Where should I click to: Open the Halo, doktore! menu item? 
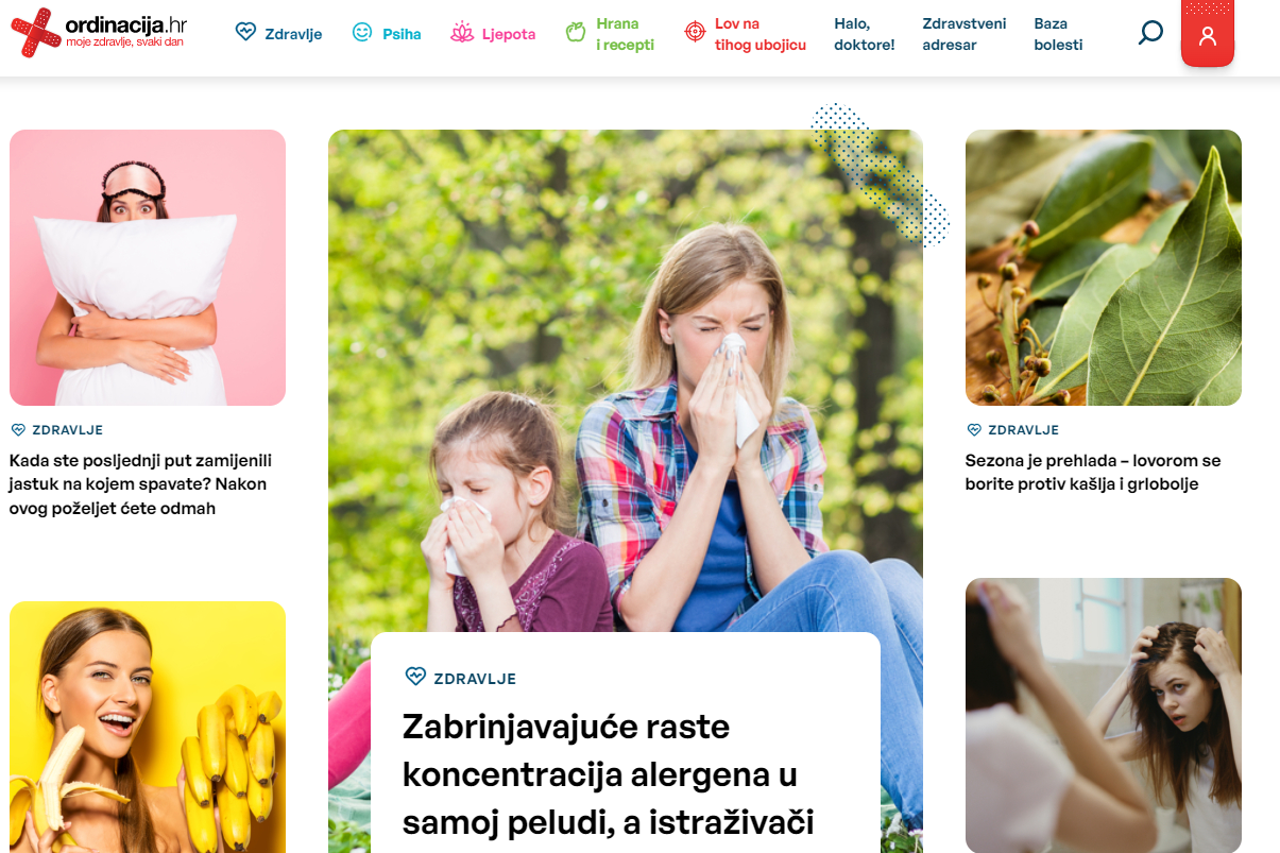click(x=864, y=34)
